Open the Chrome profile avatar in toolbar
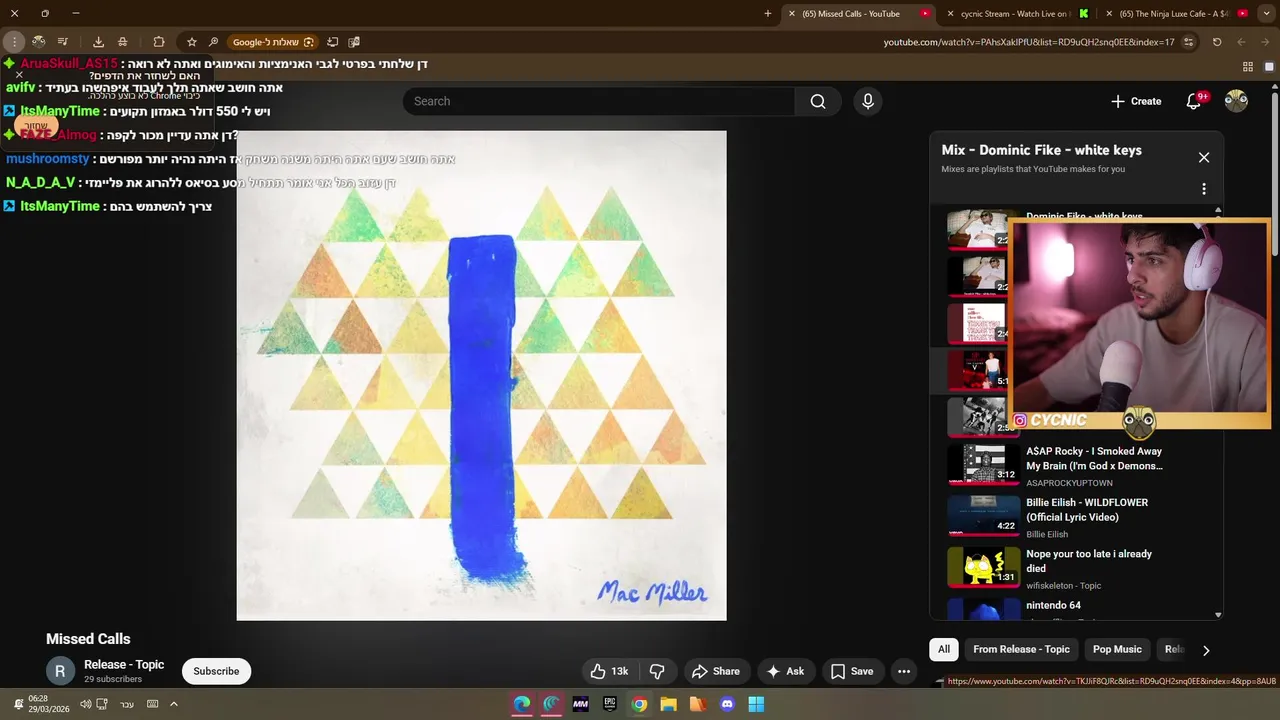The image size is (1280, 720). click(38, 42)
